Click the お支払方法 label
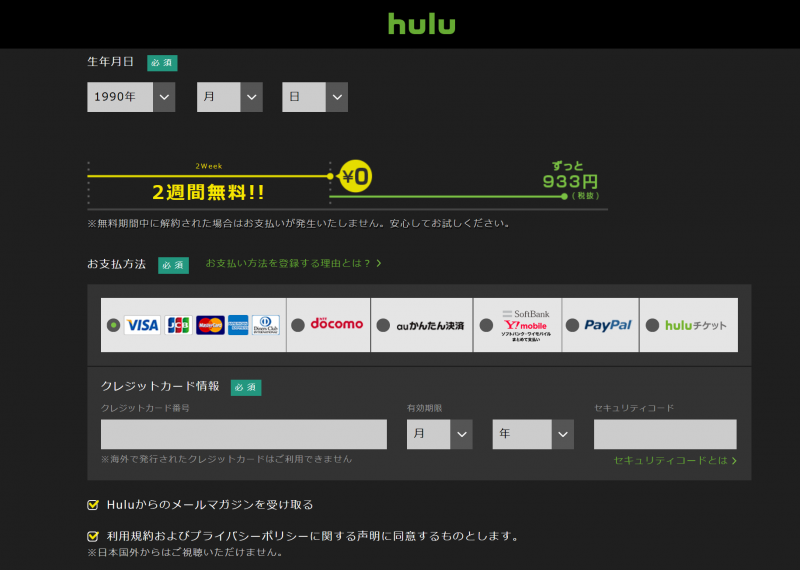Image resolution: width=800 pixels, height=570 pixels. pyautogui.click(x=116, y=264)
